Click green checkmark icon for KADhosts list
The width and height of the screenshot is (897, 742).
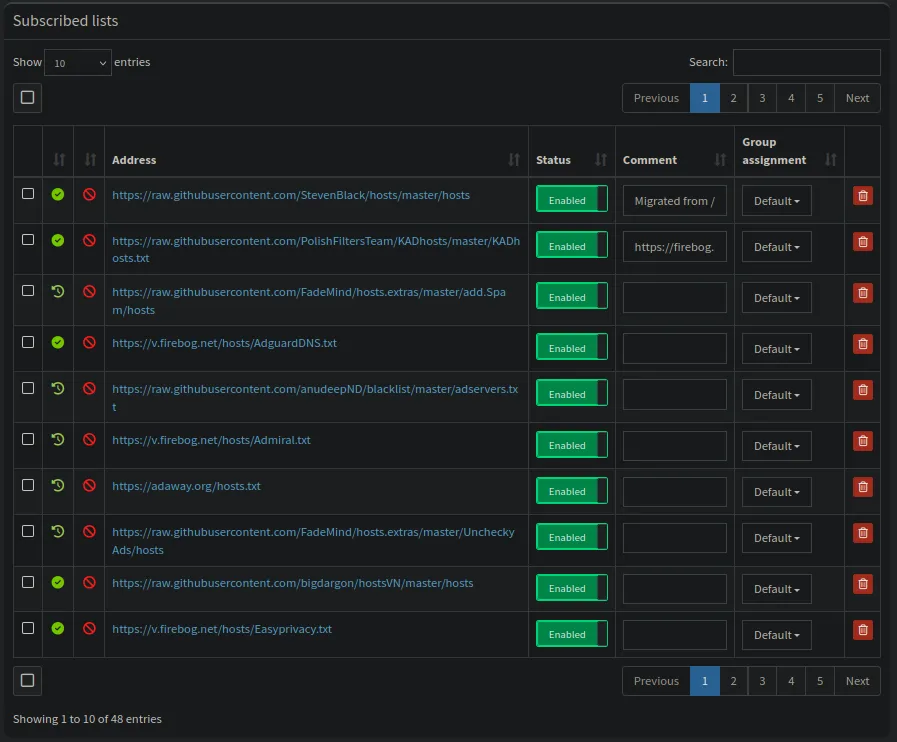[x=58, y=240]
